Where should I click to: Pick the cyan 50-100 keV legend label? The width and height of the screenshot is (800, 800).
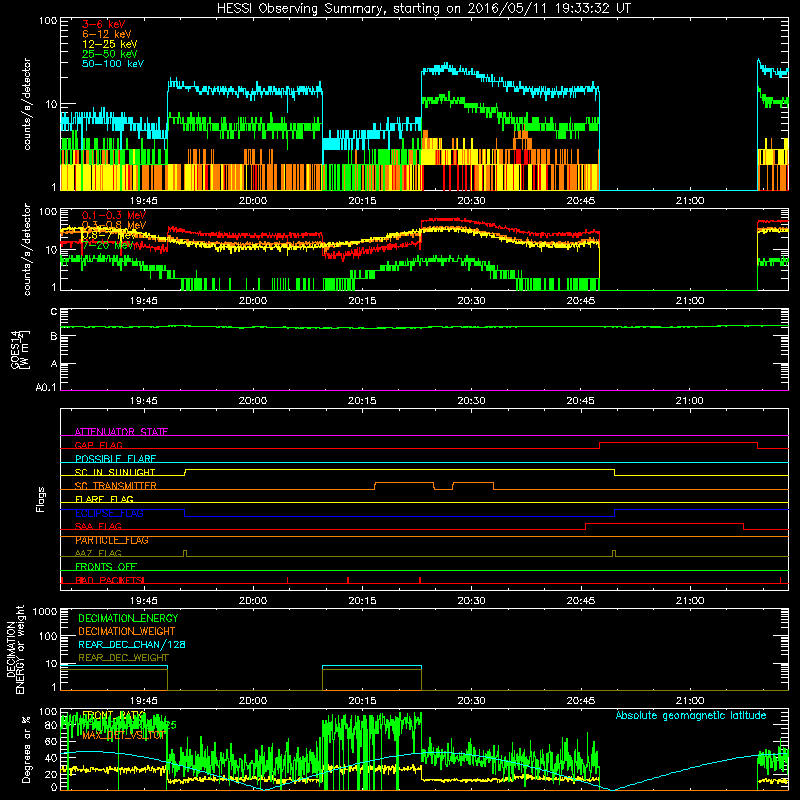(113, 64)
